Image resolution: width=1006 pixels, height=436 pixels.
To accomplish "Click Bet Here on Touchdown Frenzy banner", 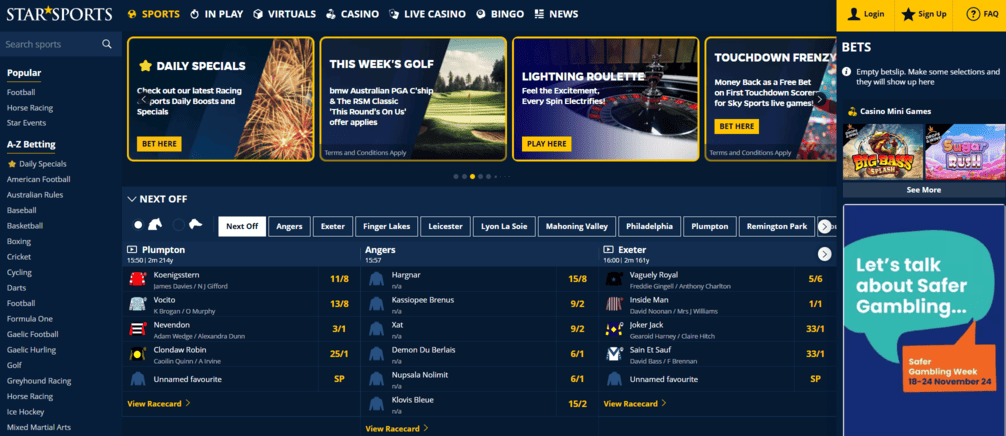I will (737, 127).
